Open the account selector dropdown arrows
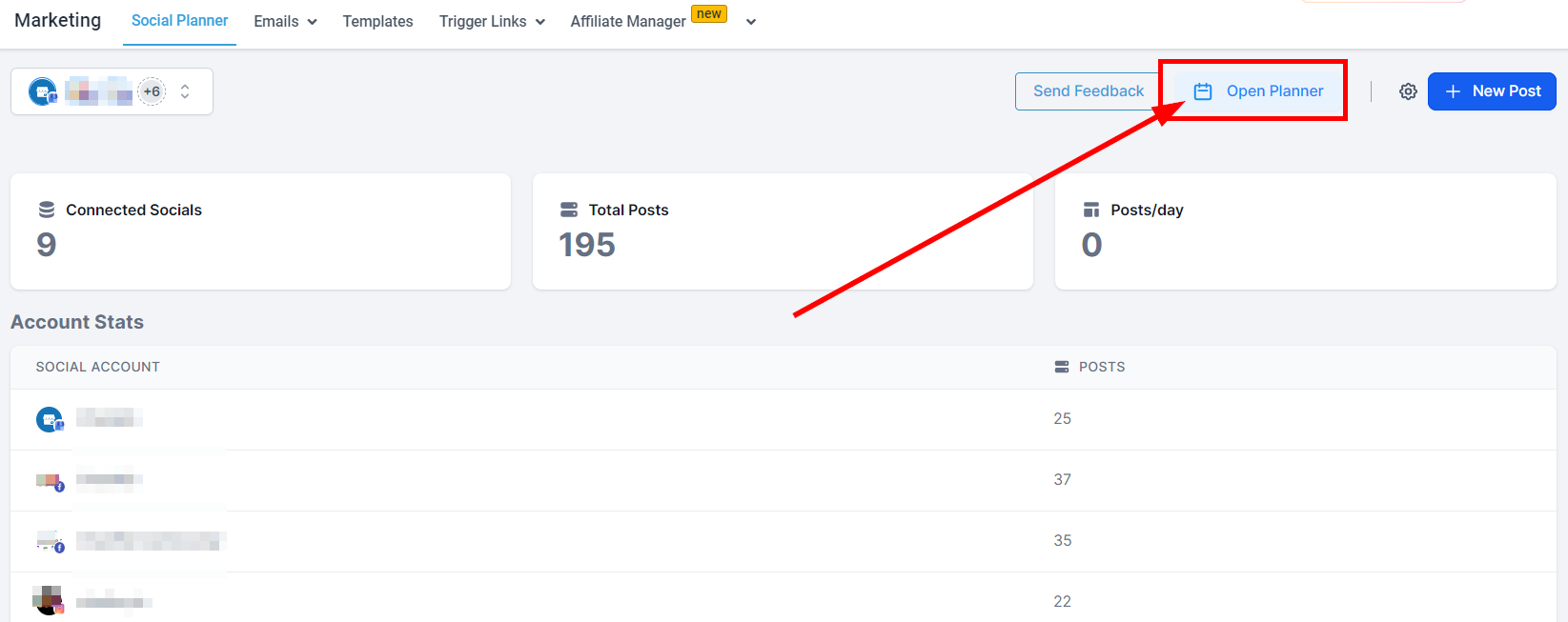The image size is (1568, 622). (x=185, y=91)
